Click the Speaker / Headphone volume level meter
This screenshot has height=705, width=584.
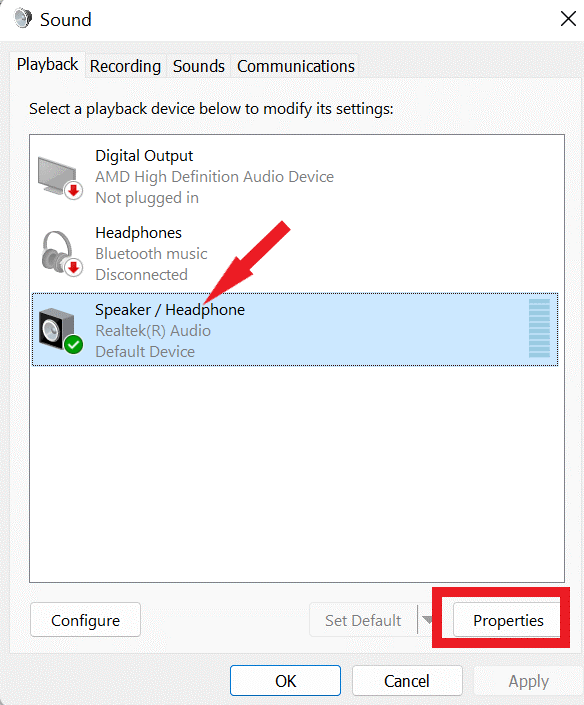(539, 328)
